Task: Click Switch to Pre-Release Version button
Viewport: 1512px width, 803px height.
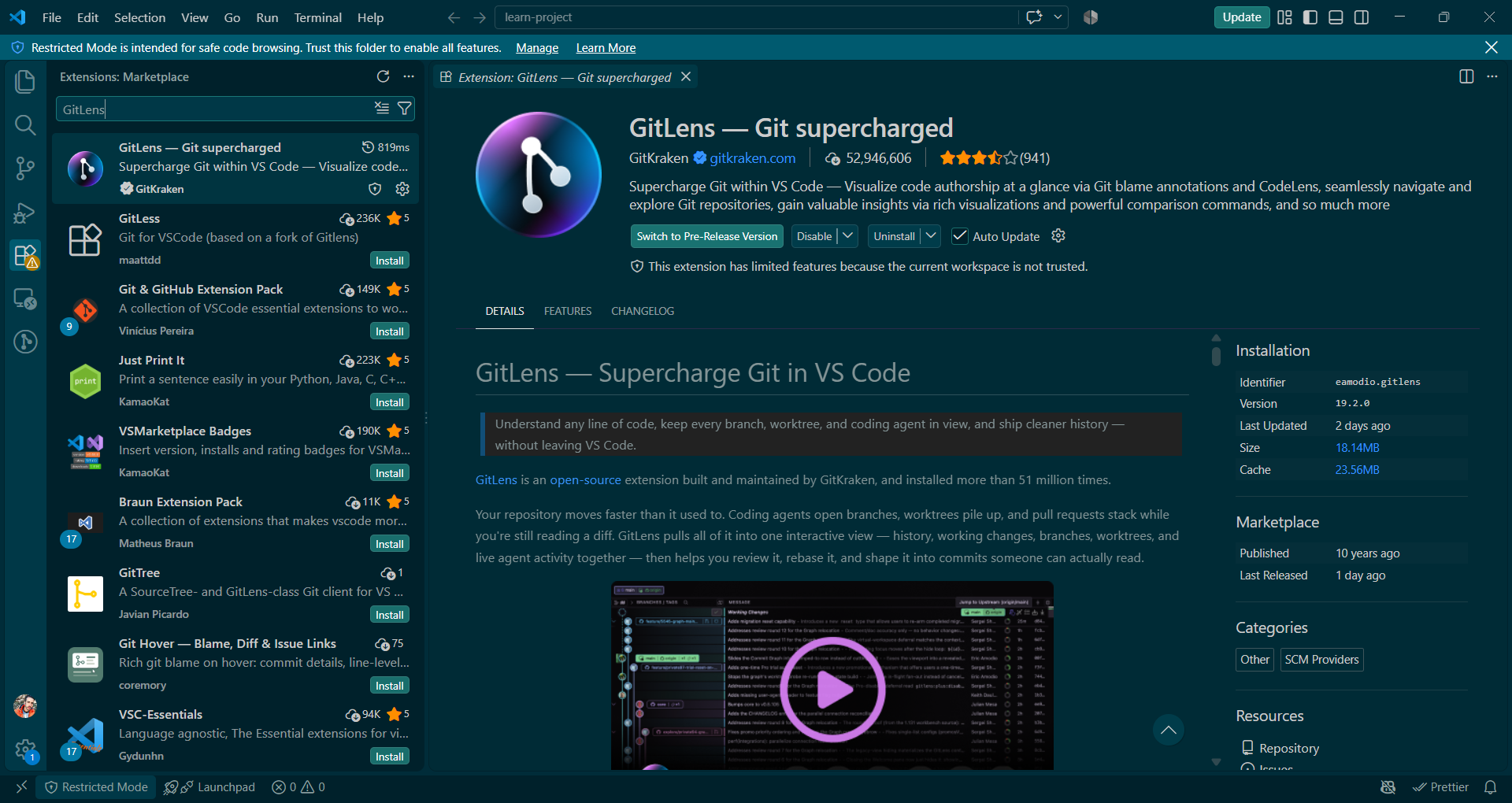Action: tap(707, 236)
